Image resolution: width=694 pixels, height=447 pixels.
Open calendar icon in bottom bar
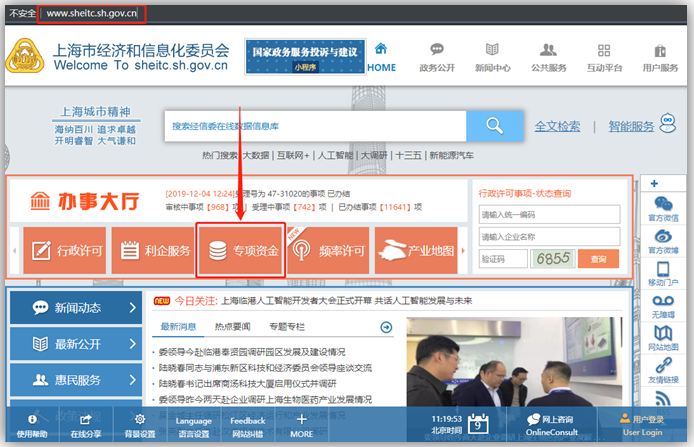pyautogui.click(x=478, y=424)
